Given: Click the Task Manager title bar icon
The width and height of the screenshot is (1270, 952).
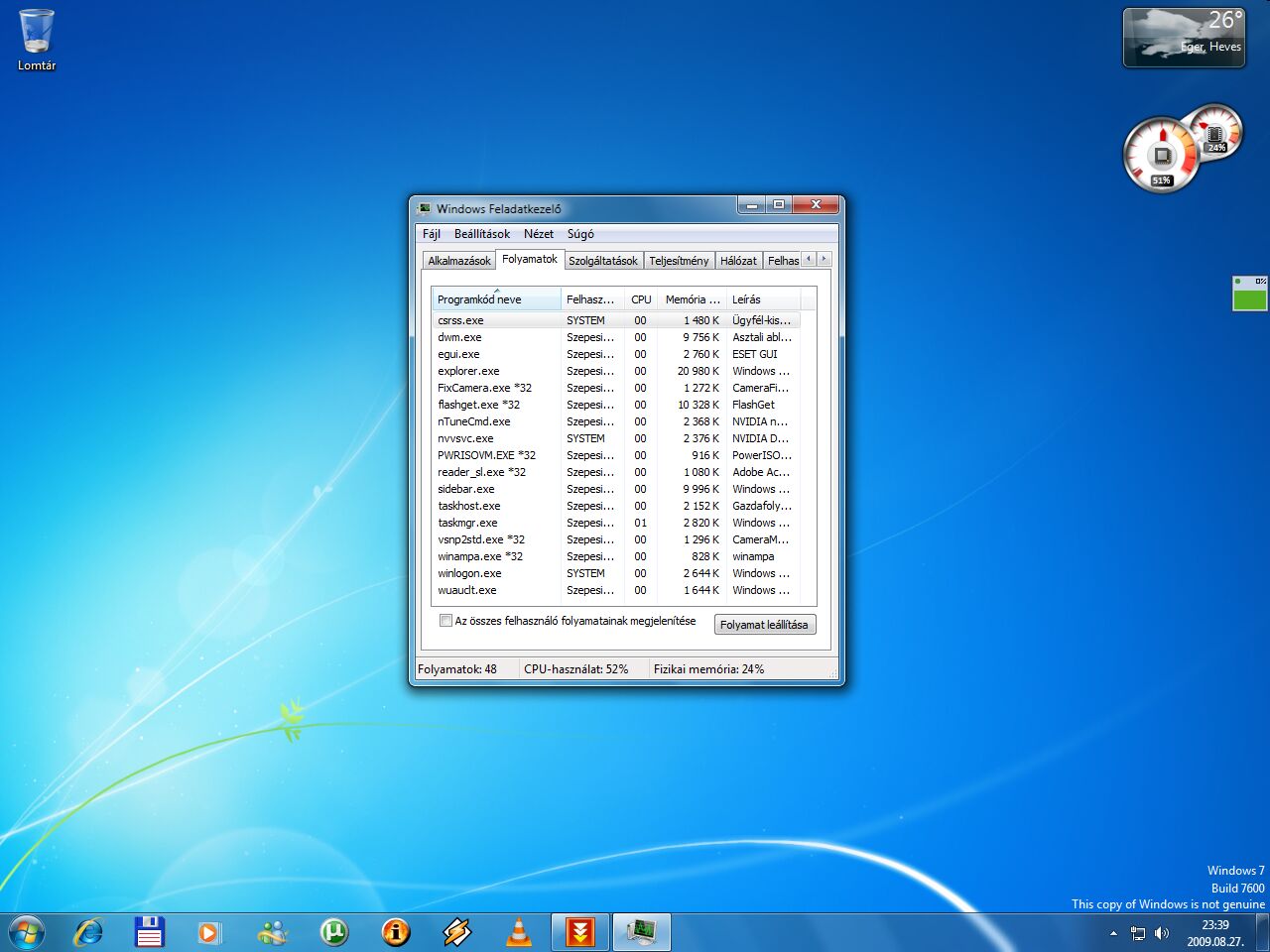Looking at the screenshot, I should pyautogui.click(x=425, y=208).
